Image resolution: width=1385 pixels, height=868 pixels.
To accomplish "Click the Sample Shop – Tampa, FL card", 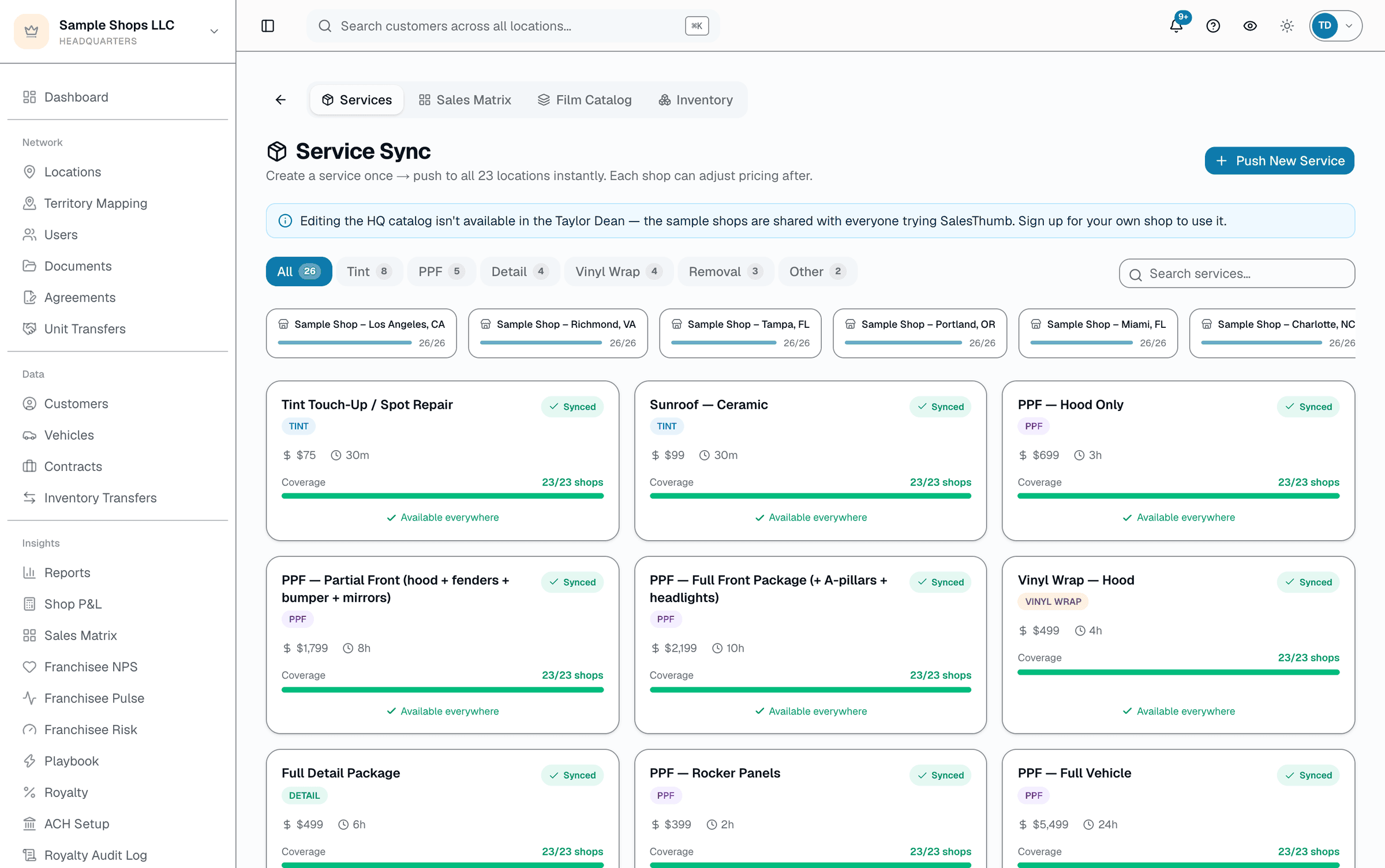I will click(740, 333).
